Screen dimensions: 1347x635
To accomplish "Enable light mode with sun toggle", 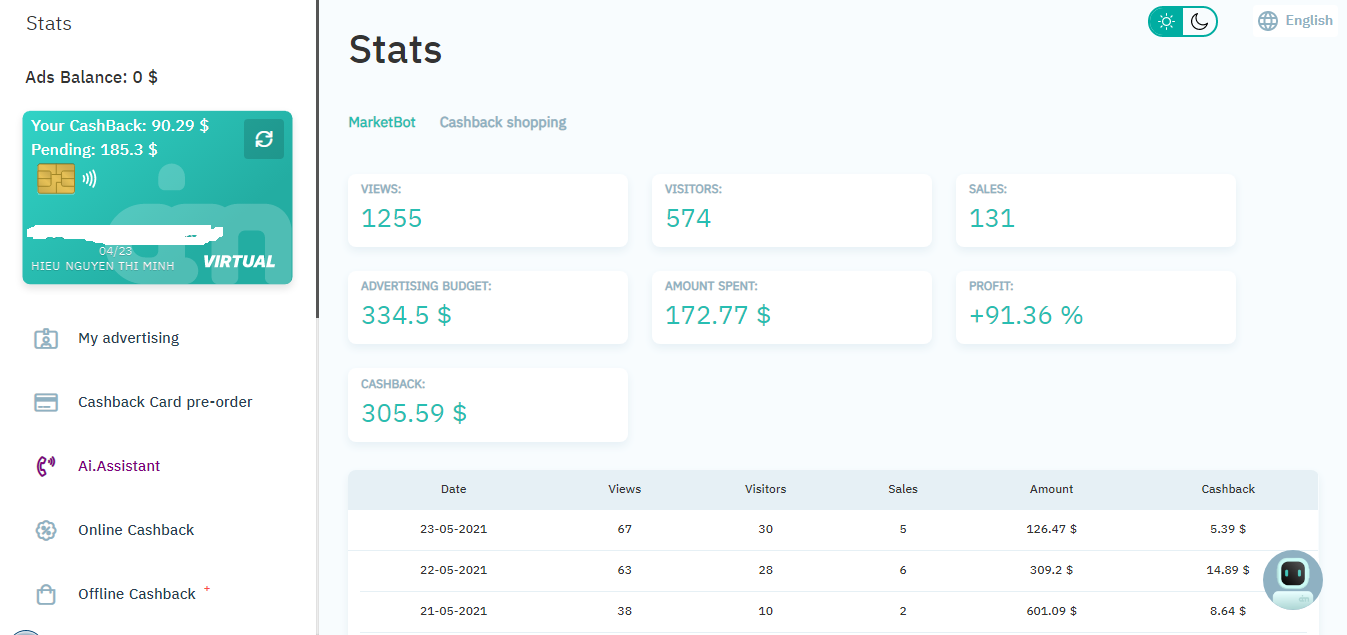I will click(1166, 21).
